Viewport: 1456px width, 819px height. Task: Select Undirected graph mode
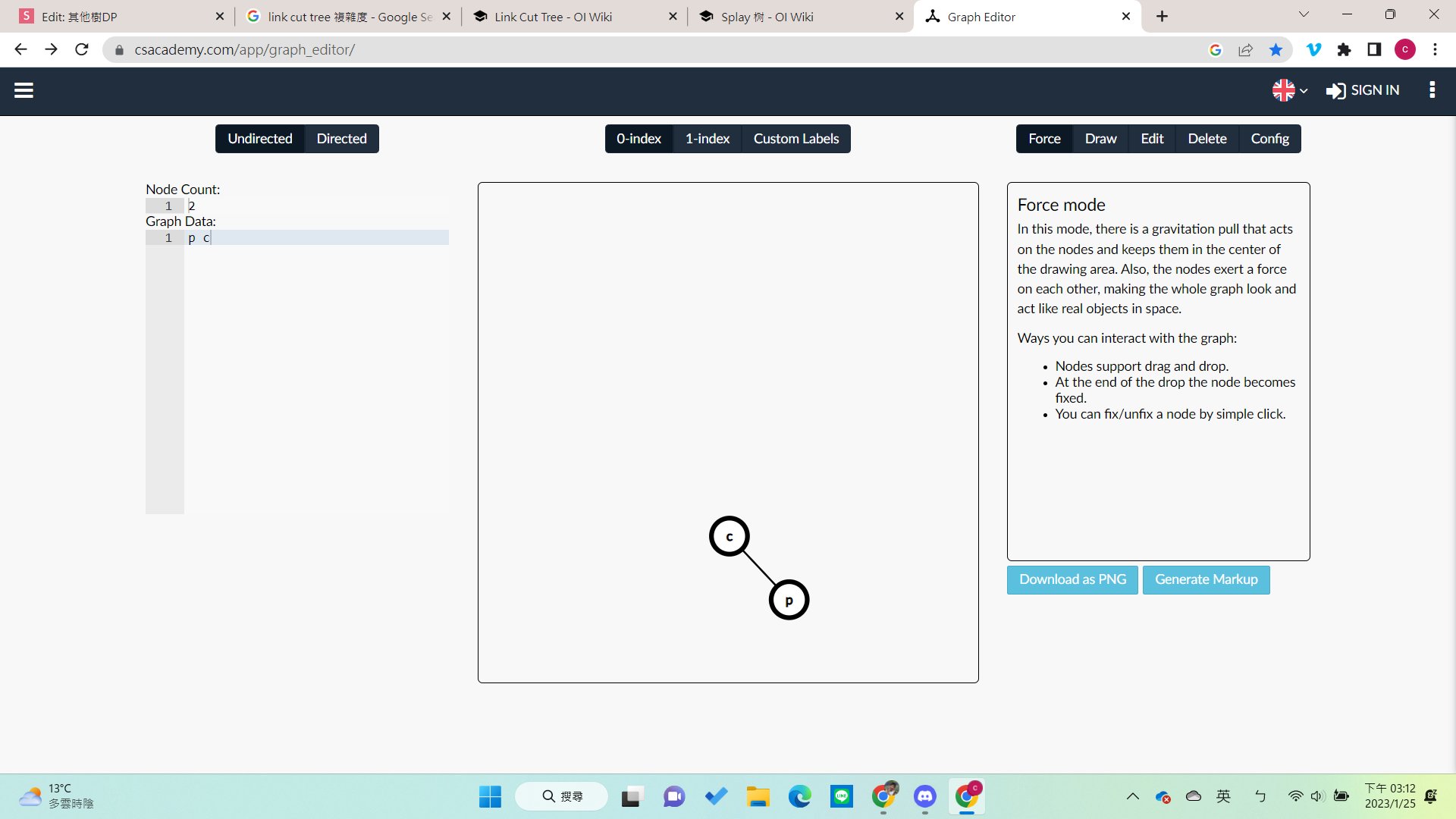[260, 139]
